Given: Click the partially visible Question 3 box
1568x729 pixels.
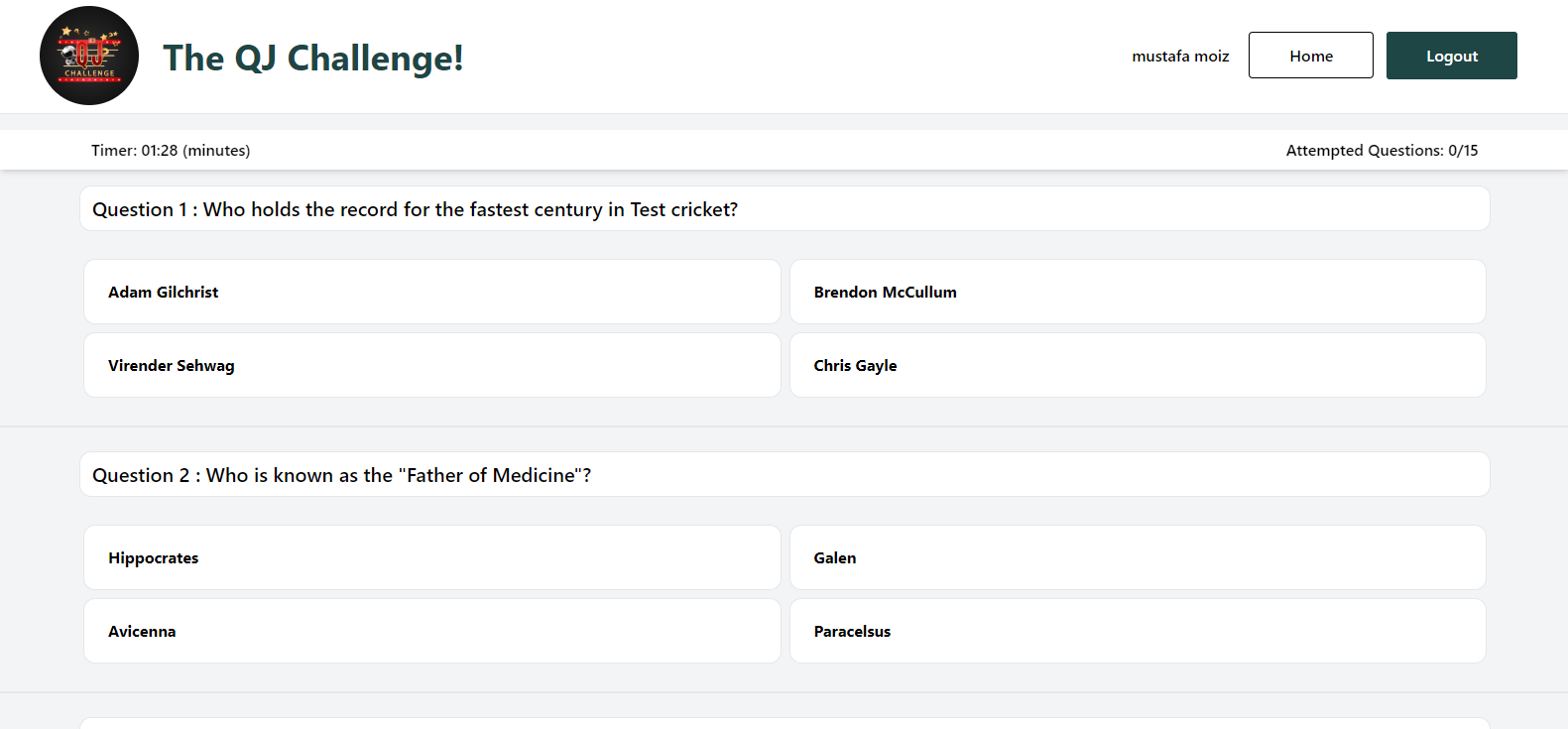Looking at the screenshot, I should 784,722.
